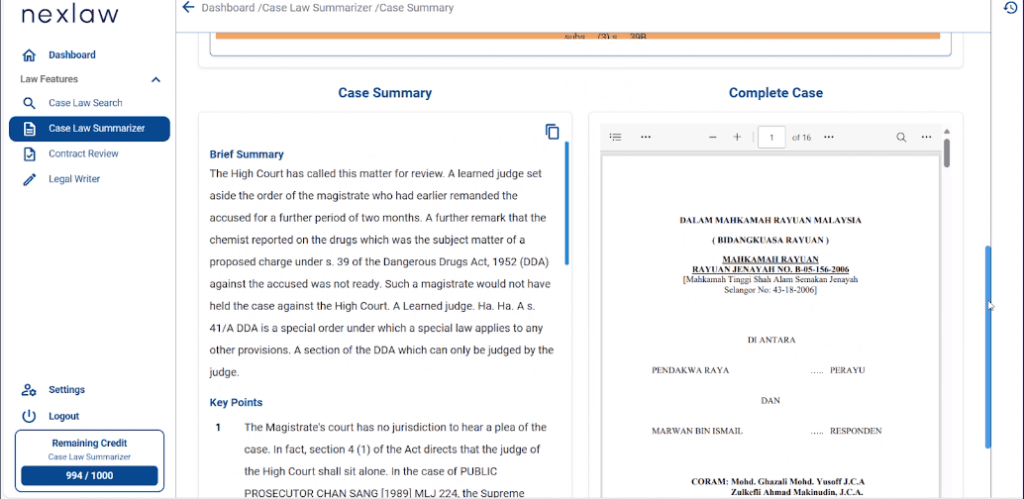Click the Contract Review icon
Screen dimensions: 1024x499
29,154
